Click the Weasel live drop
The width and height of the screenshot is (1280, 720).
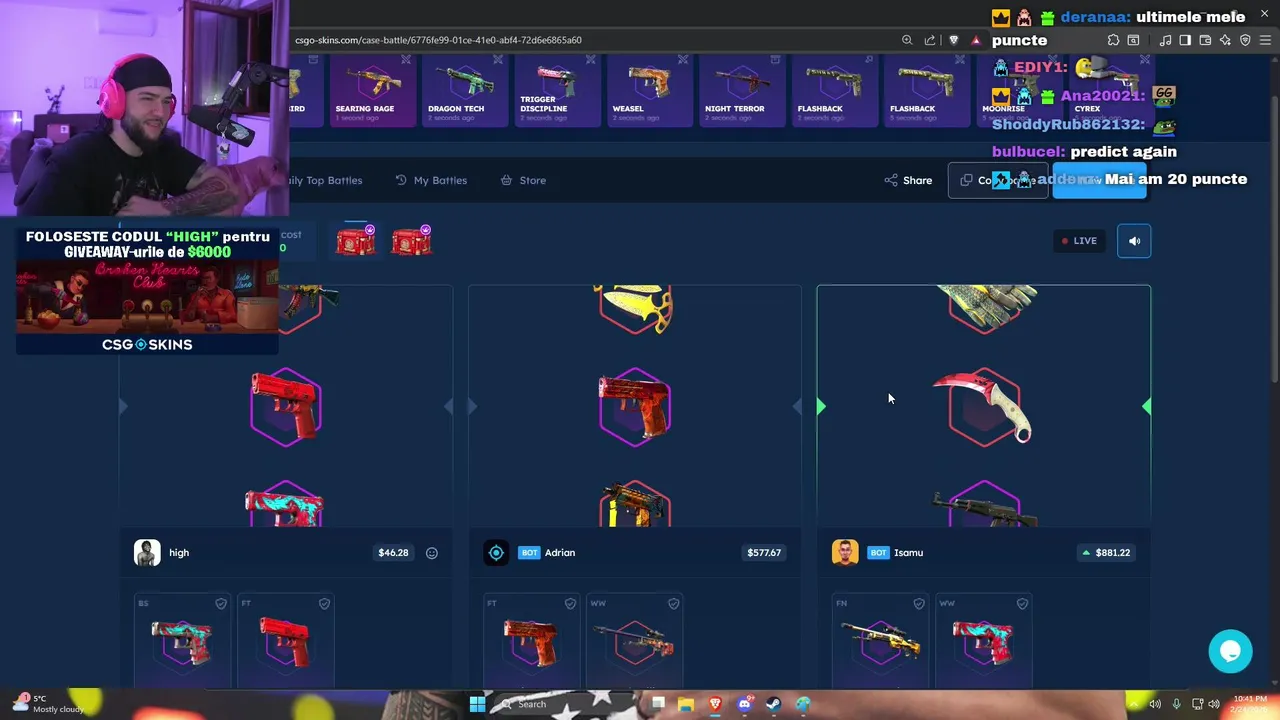[649, 90]
